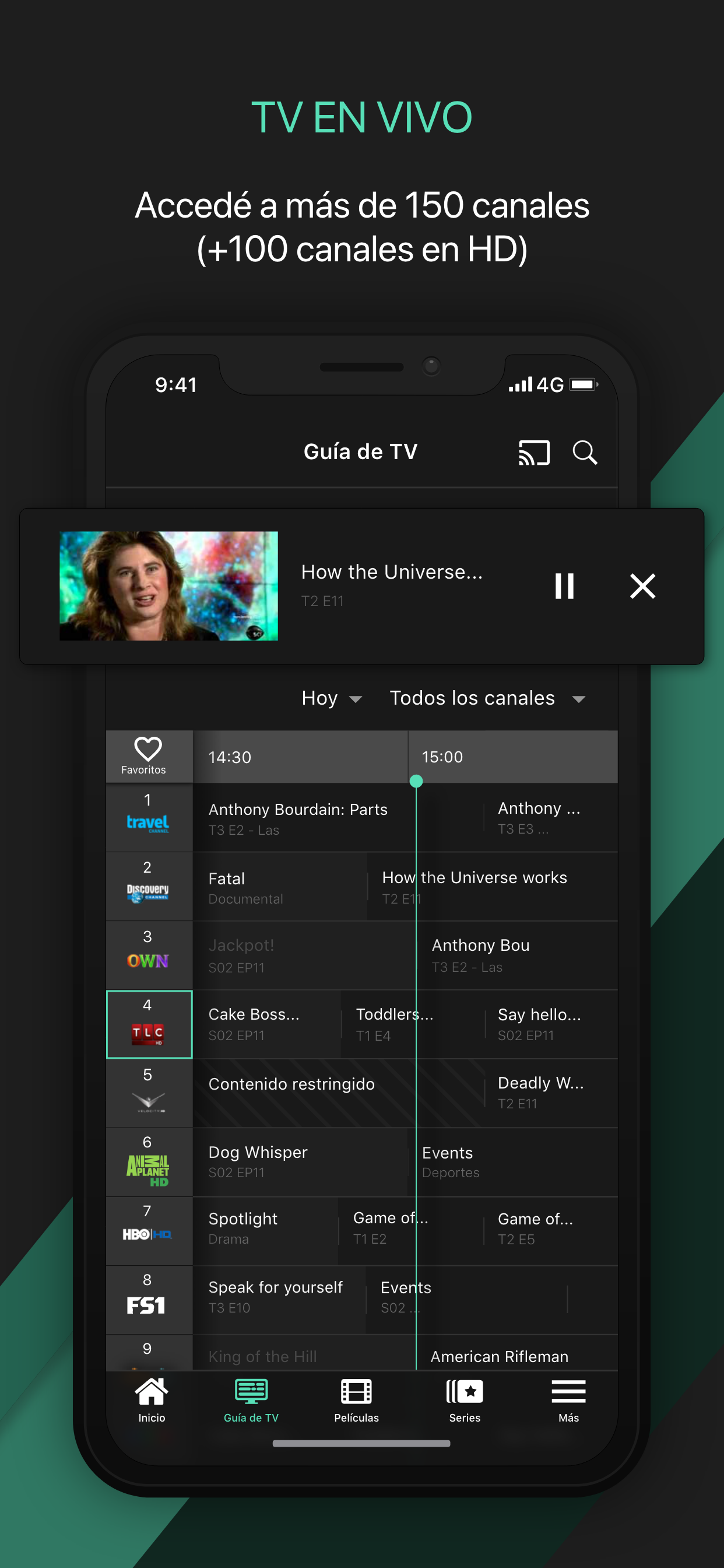Expand the Hoy day dropdown
The height and width of the screenshot is (1568, 724).
(332, 698)
